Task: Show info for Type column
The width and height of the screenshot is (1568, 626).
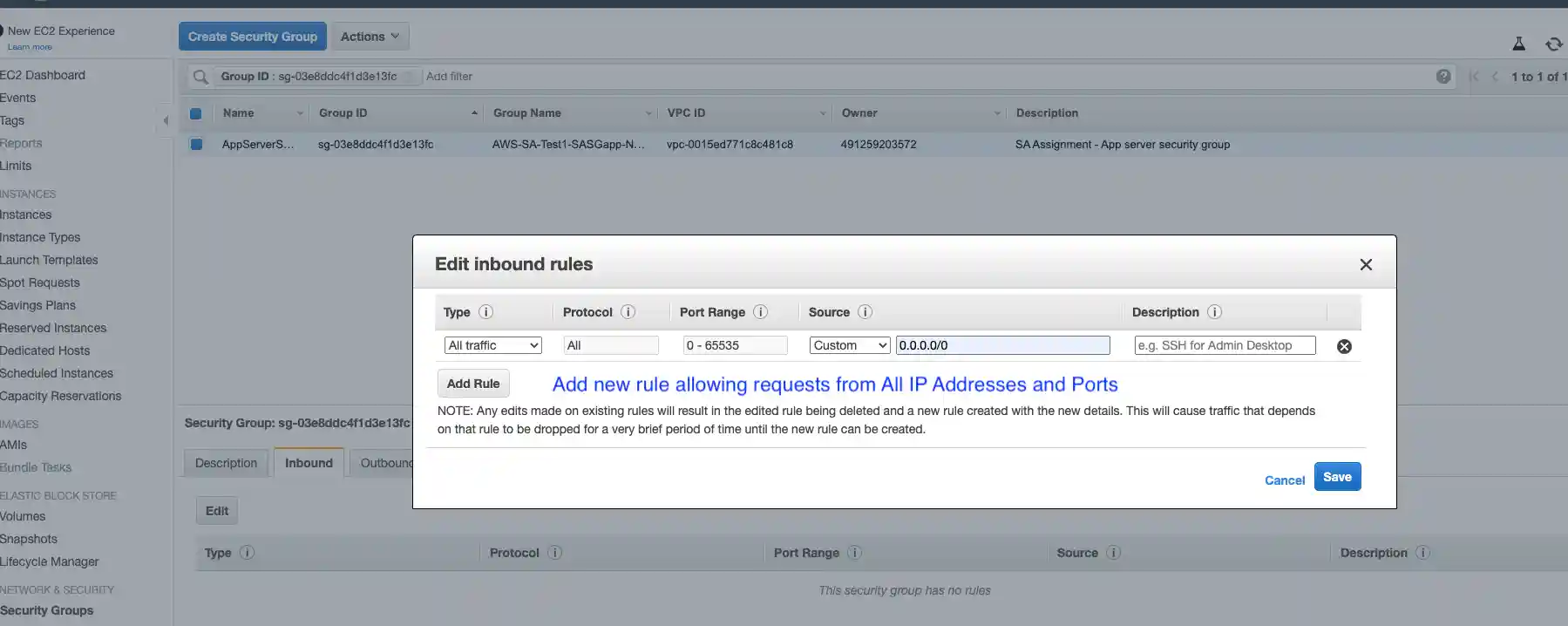Action: 486,312
